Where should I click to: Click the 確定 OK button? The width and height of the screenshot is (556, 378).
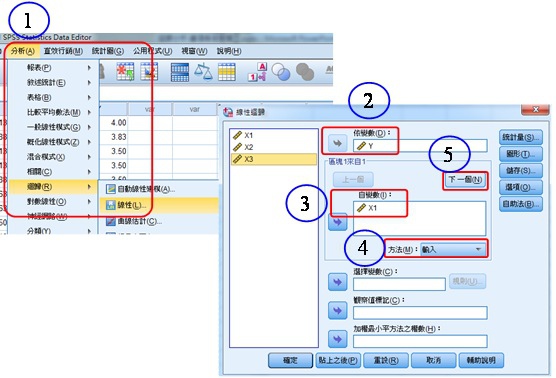(x=290, y=360)
